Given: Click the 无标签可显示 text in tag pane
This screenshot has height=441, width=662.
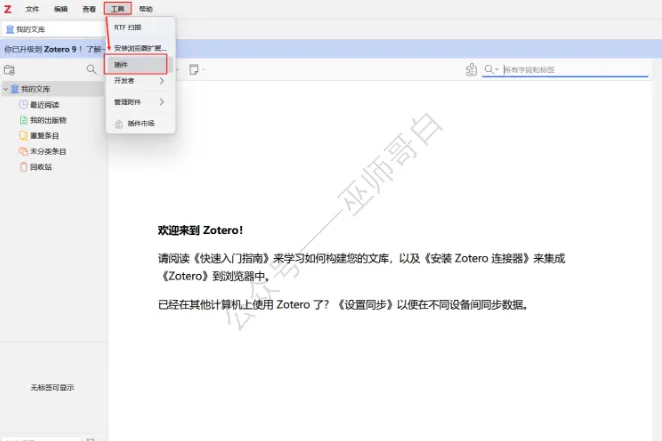Looking at the screenshot, I should (52, 387).
